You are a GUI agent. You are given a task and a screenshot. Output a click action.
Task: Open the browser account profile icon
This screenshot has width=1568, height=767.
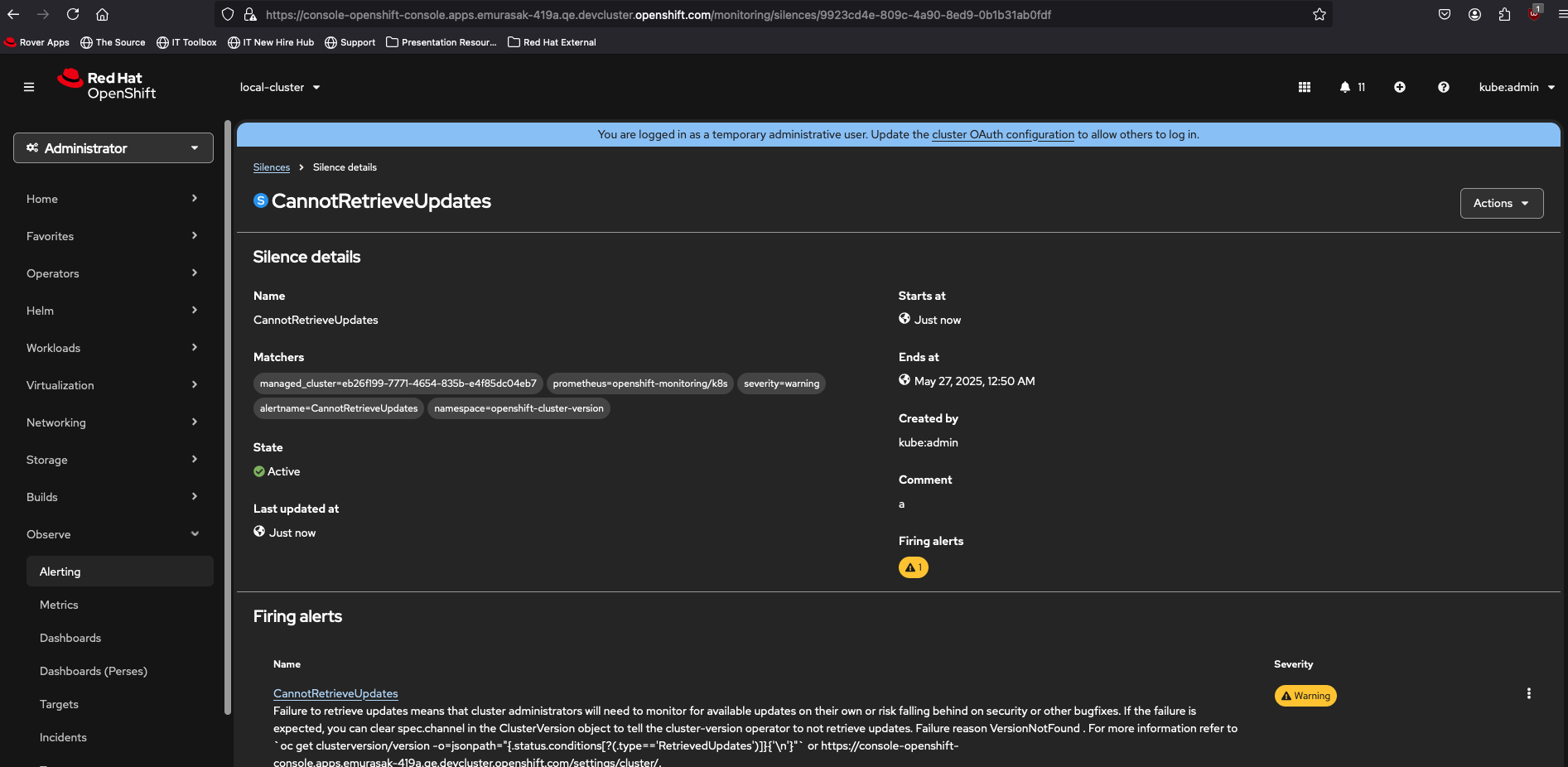(1474, 14)
